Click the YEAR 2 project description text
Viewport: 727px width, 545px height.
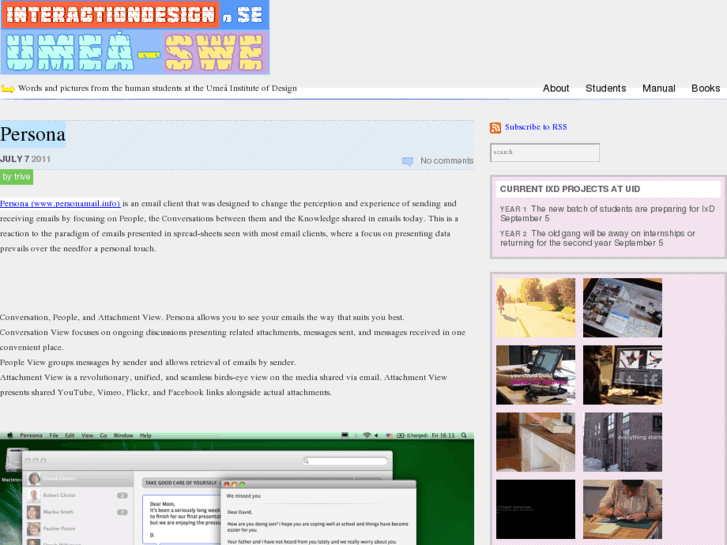coord(598,238)
